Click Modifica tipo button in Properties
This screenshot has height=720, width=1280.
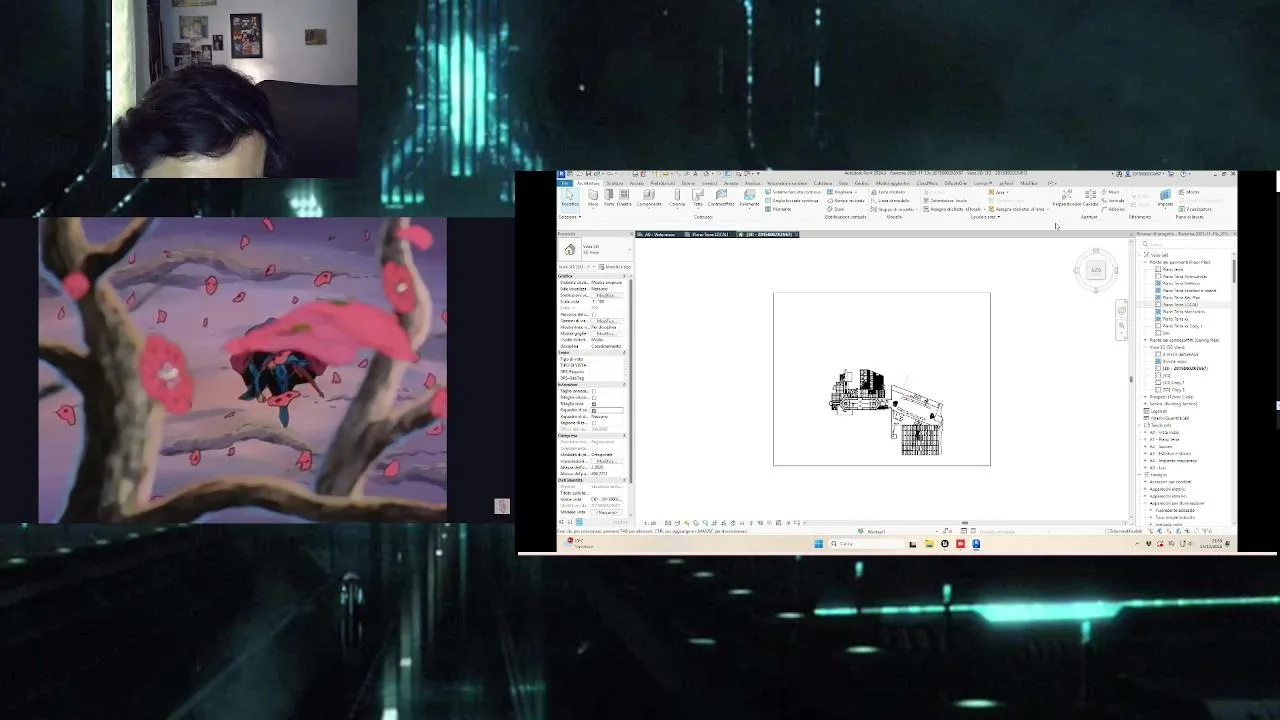(614, 267)
